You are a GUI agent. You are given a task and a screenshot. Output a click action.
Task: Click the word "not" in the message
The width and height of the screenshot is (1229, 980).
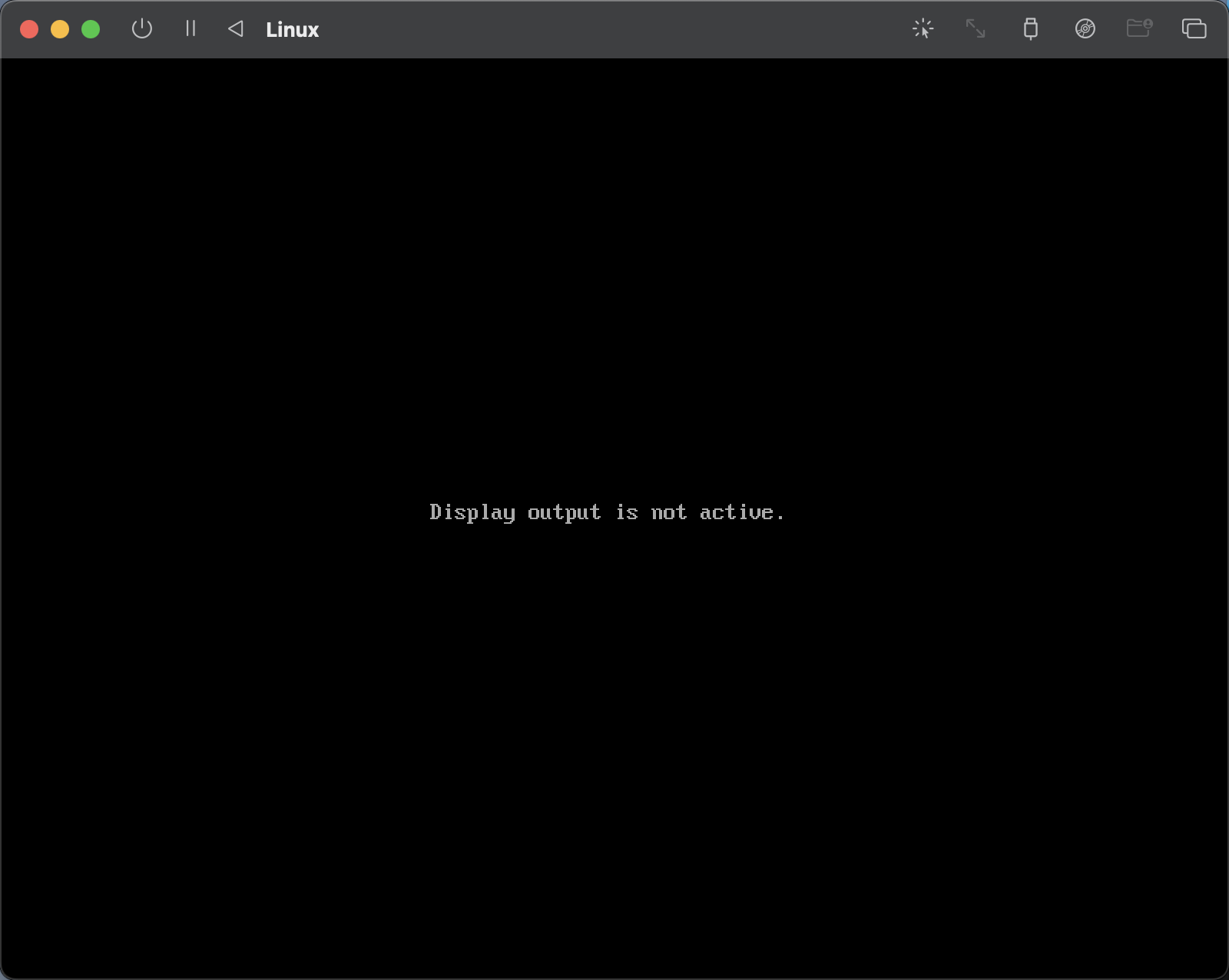pyautogui.click(x=668, y=512)
